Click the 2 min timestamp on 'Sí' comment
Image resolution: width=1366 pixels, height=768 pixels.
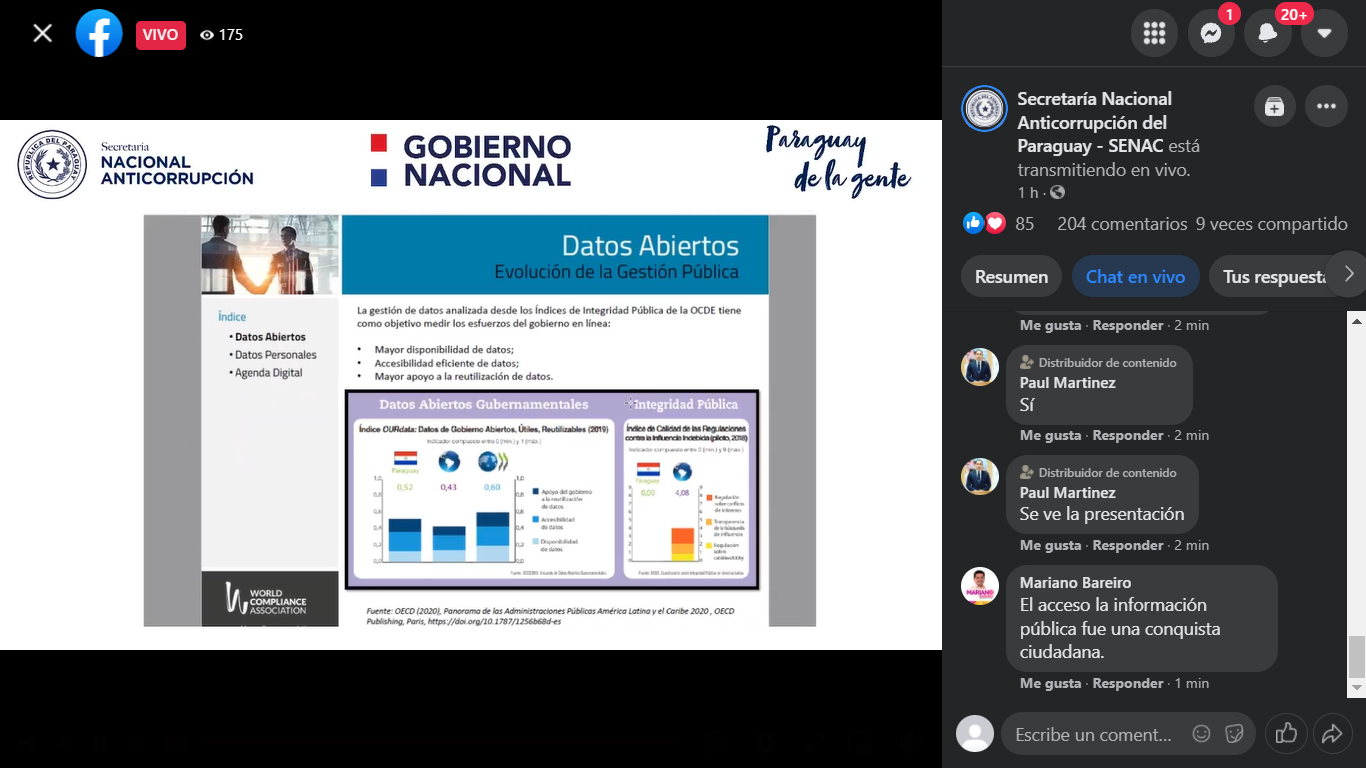[x=1191, y=435]
